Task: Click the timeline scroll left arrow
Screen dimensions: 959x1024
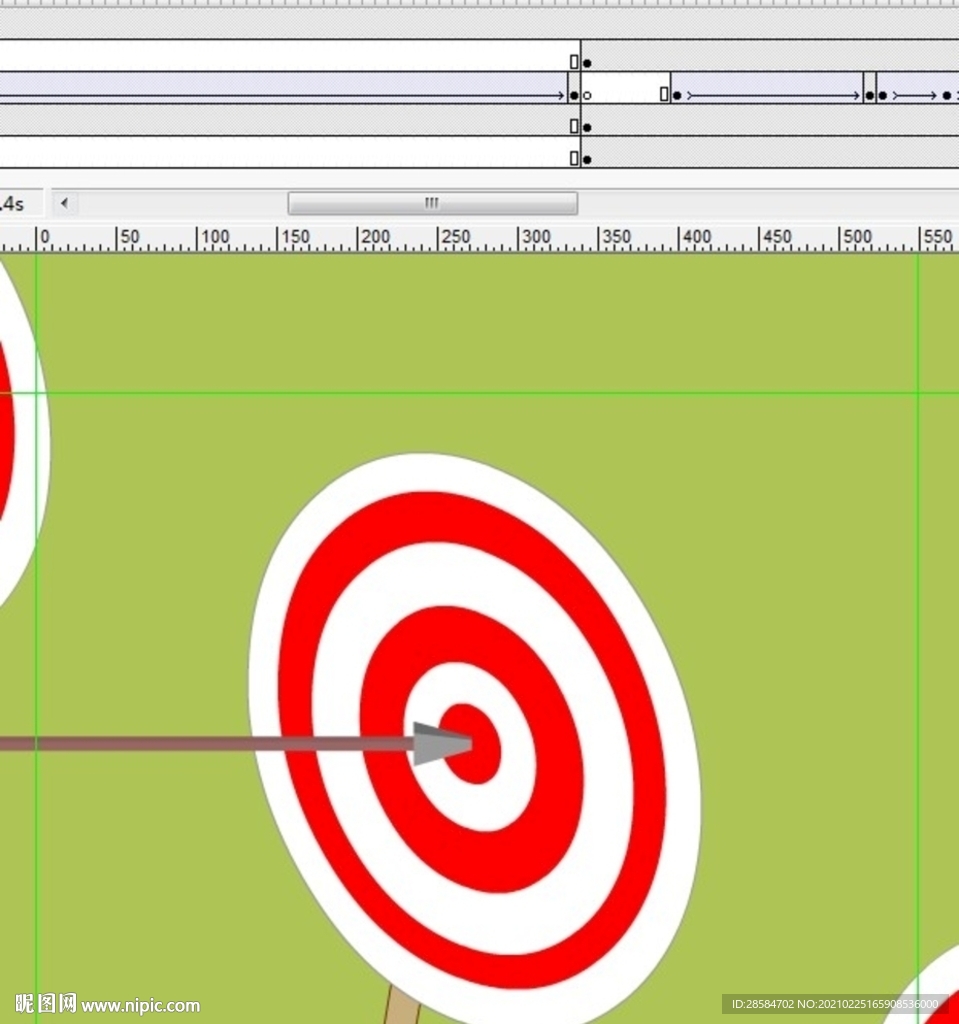Action: coord(65,204)
